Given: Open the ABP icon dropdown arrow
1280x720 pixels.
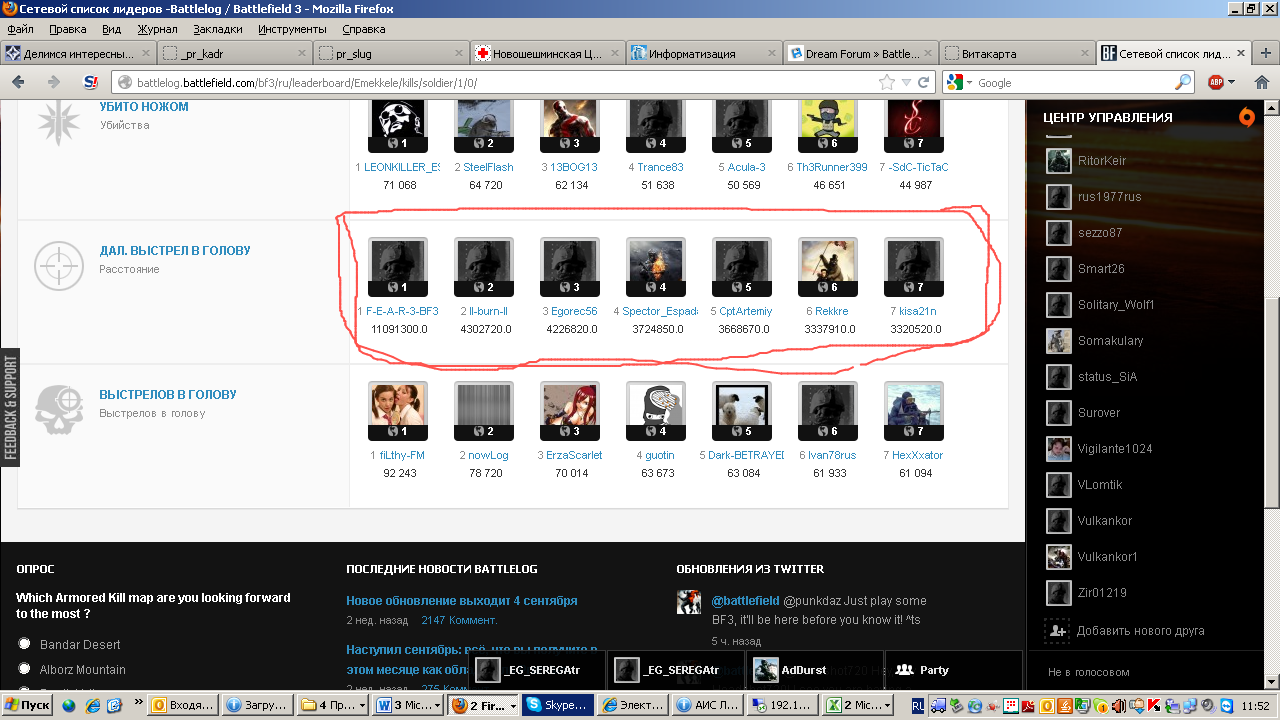Looking at the screenshot, I should (1232, 83).
